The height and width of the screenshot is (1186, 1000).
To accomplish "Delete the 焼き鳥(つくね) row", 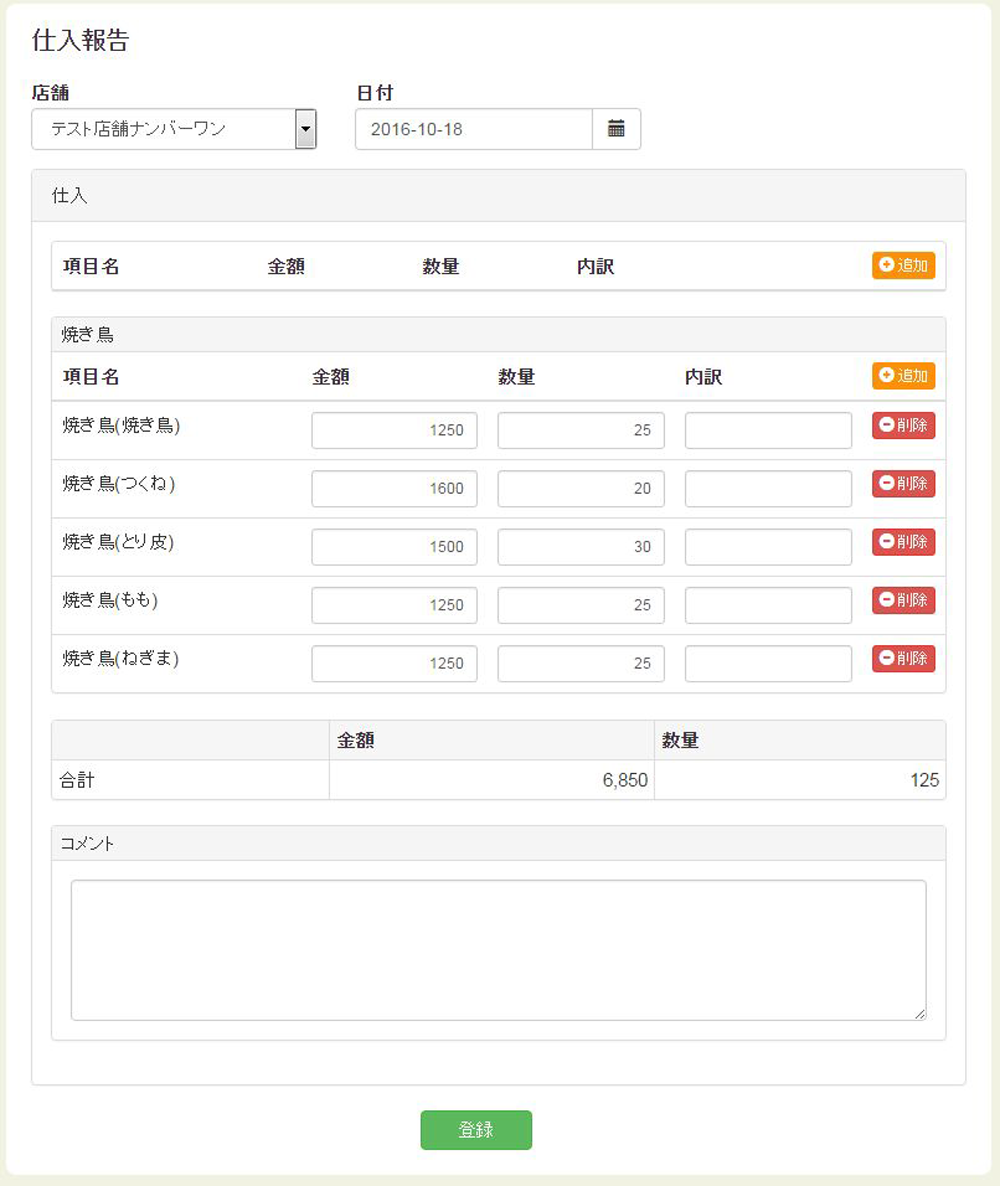I will (x=903, y=483).
